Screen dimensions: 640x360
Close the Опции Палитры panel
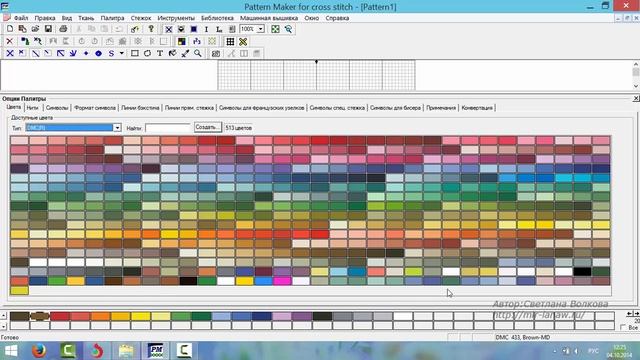[636, 98]
